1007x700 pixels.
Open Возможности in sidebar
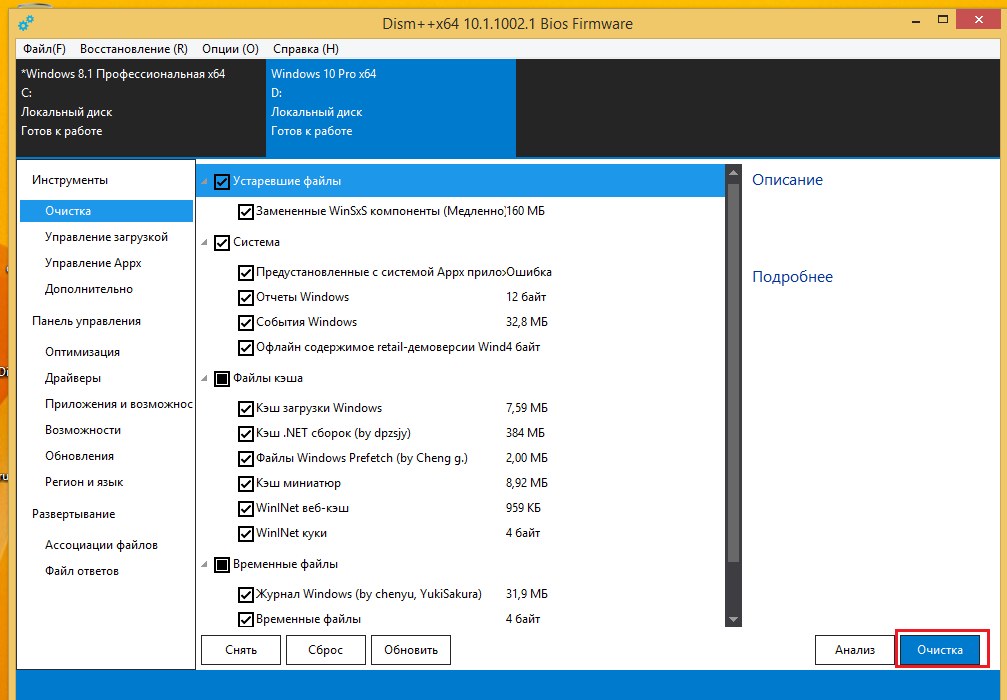(83, 430)
